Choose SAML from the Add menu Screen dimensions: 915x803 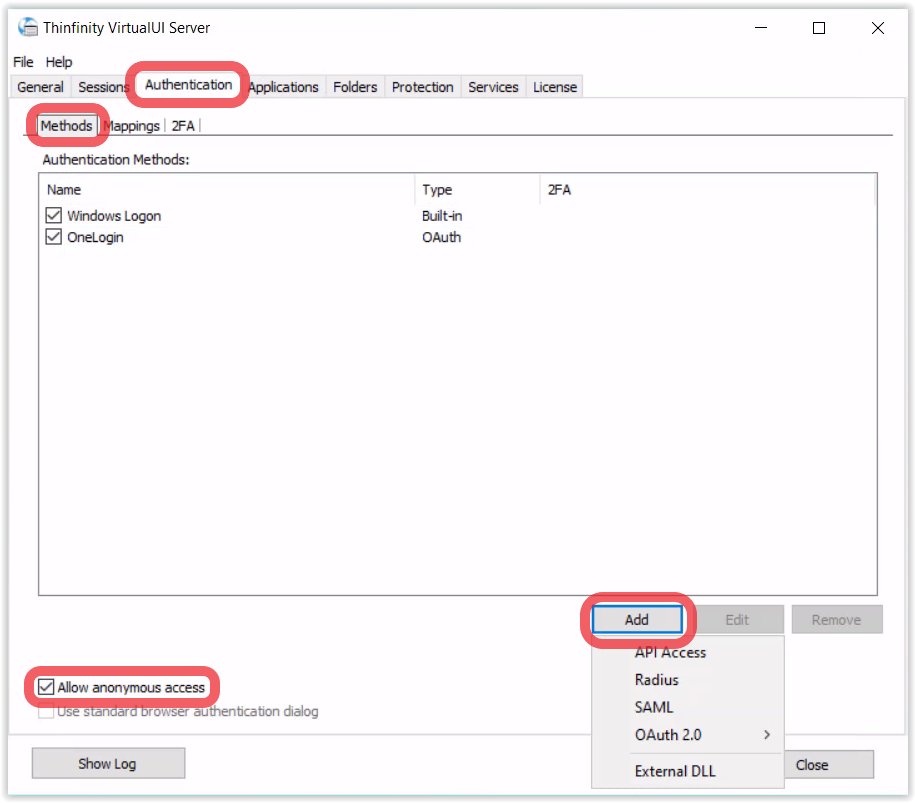point(687,707)
